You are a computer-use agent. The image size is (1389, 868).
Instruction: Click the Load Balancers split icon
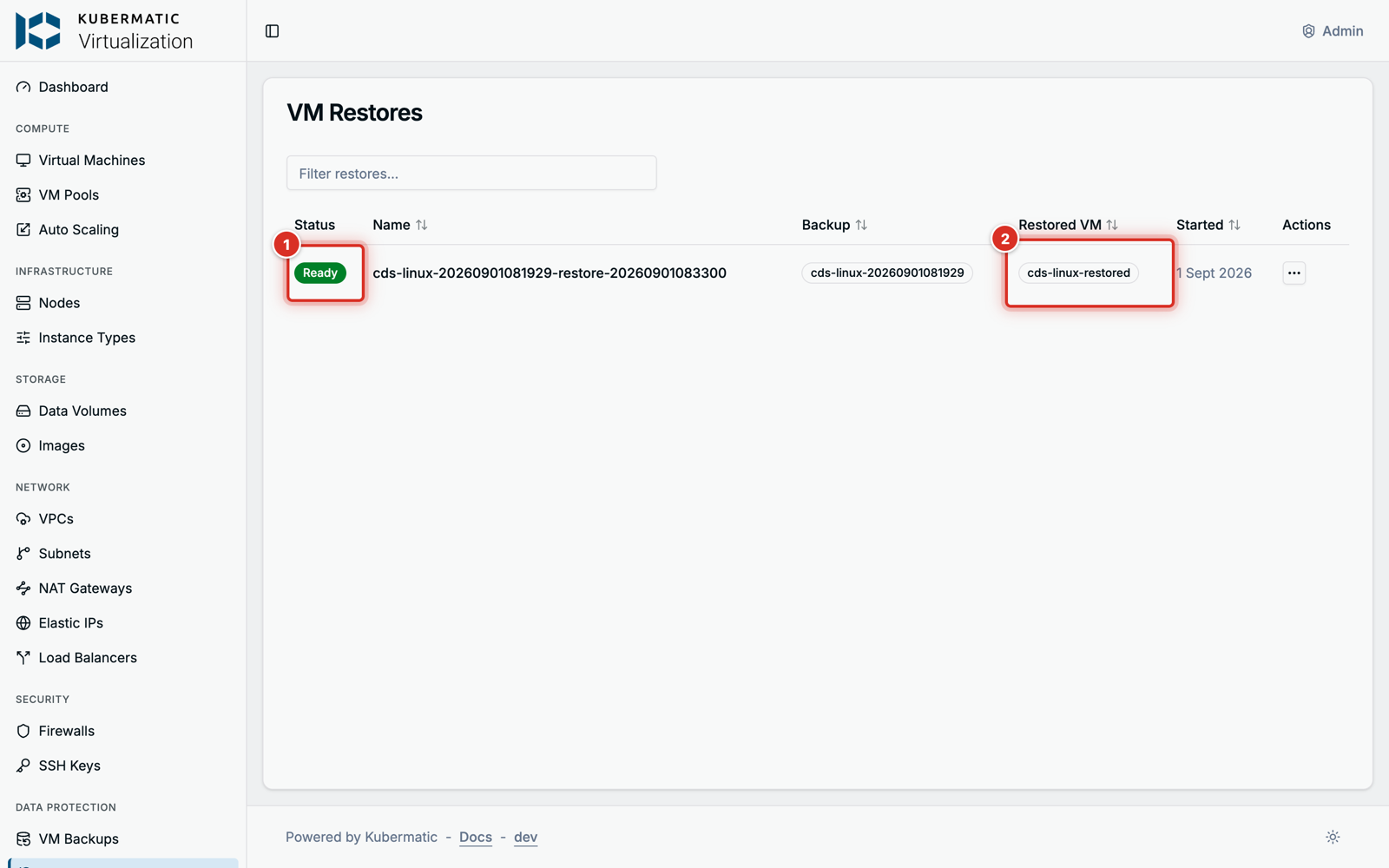(23, 658)
